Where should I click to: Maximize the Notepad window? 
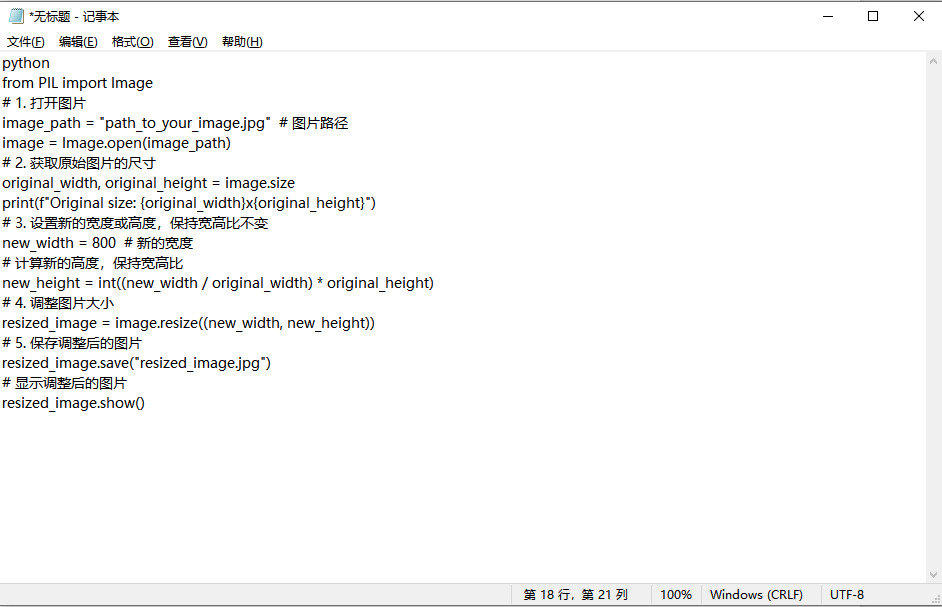(x=873, y=16)
